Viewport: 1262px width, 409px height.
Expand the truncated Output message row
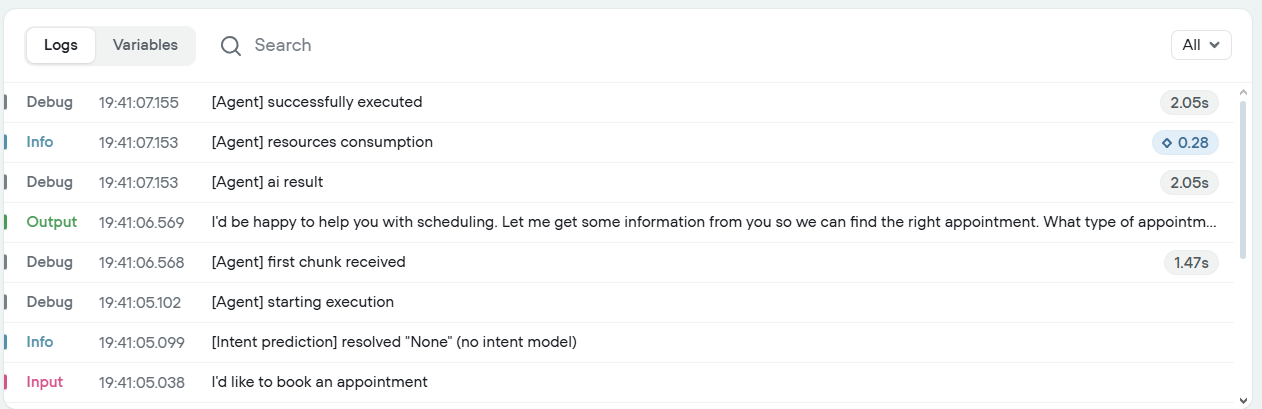click(714, 222)
